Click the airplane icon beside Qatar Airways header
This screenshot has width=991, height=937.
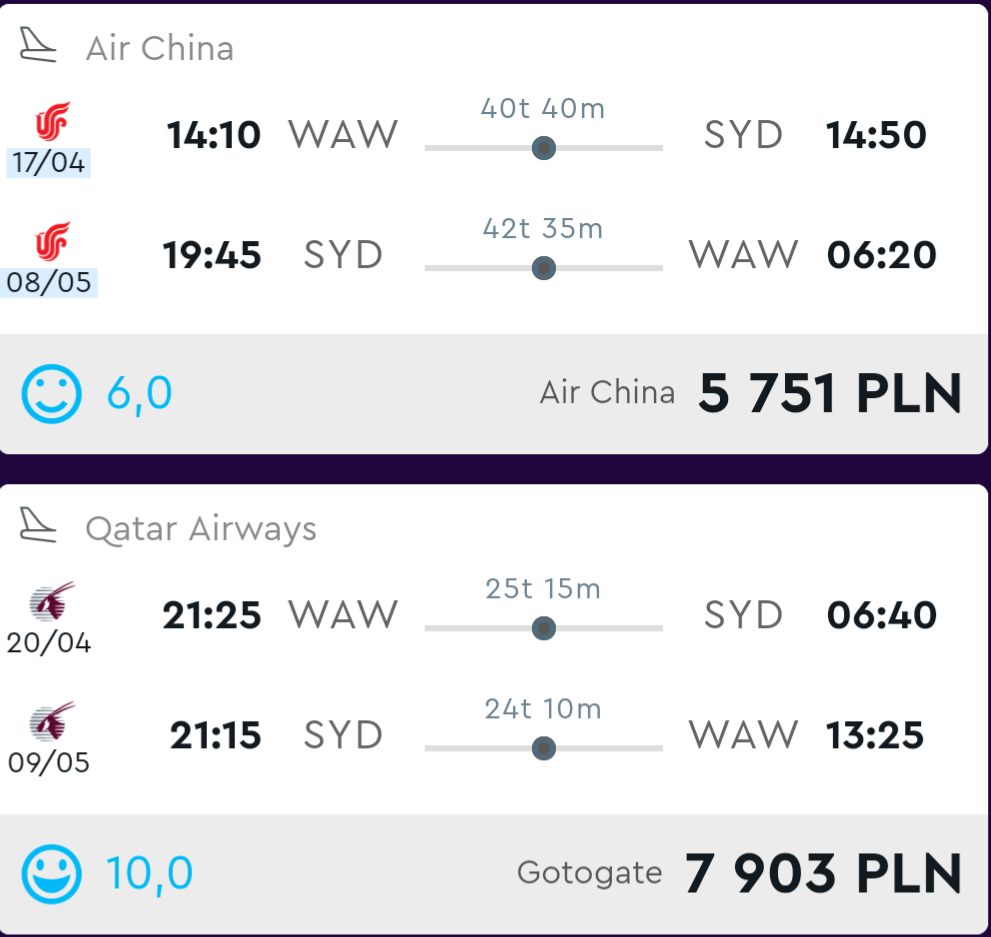coord(38,525)
